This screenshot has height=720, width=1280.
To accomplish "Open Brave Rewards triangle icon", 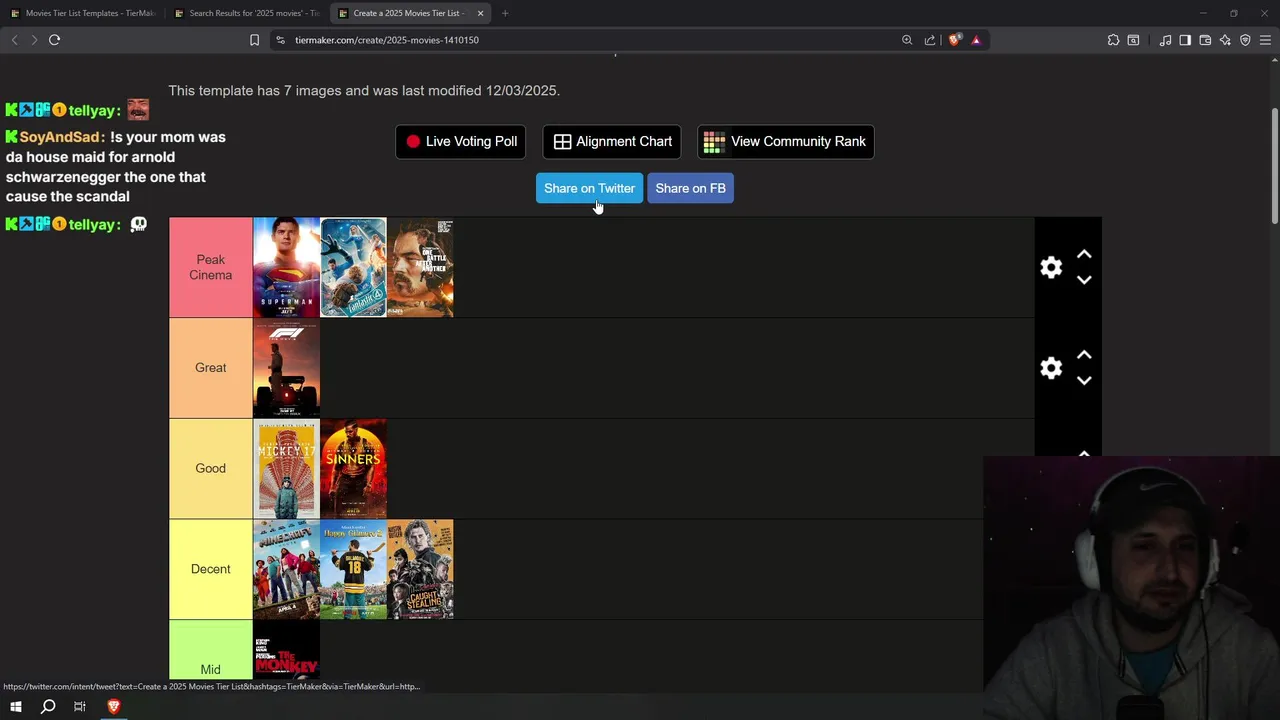I will pos(976,40).
